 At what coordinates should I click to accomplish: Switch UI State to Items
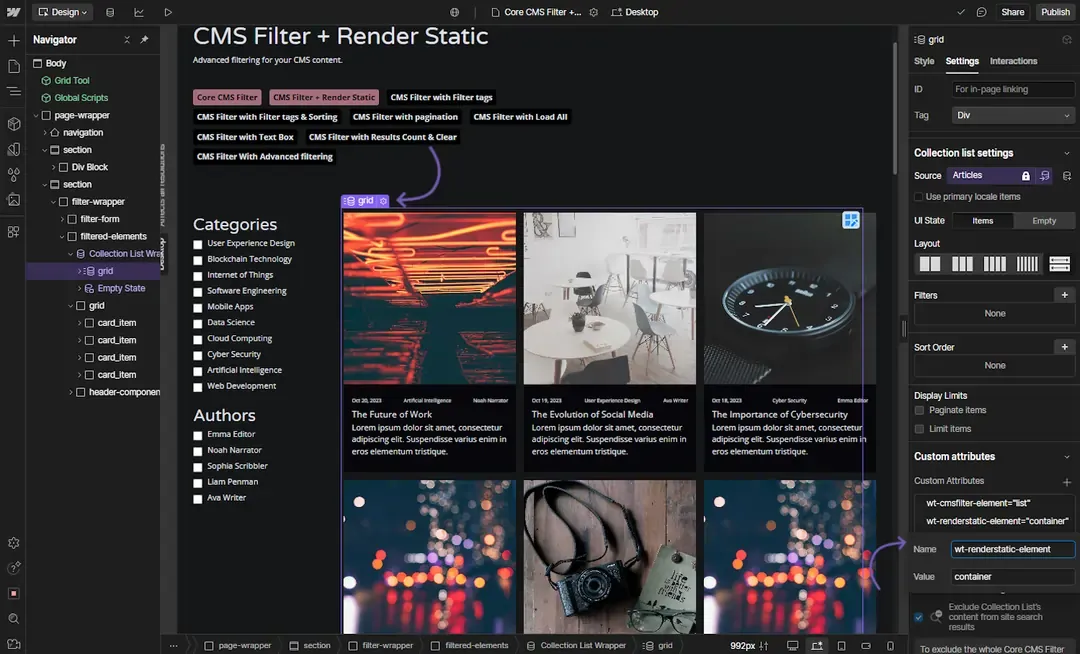(x=982, y=221)
